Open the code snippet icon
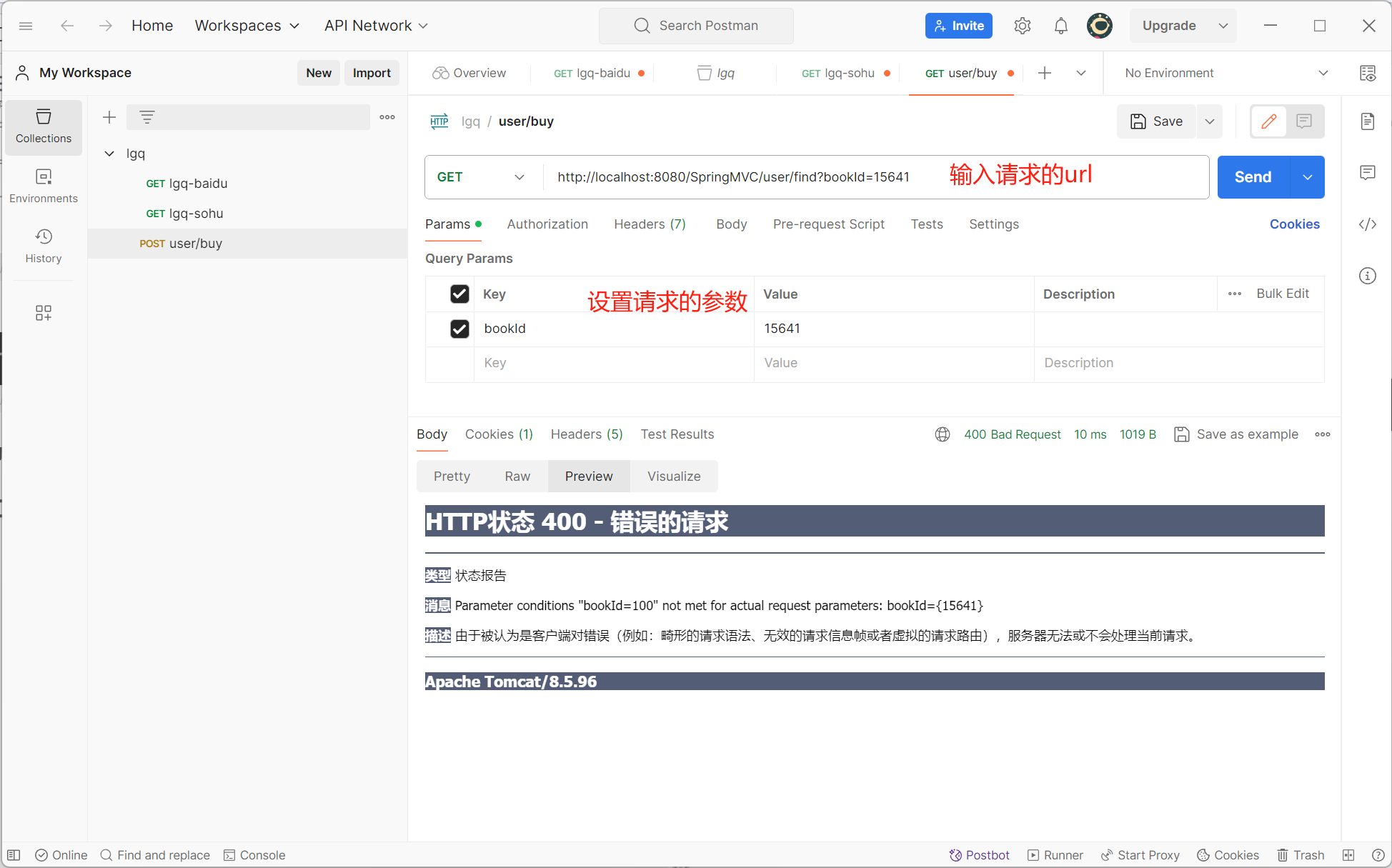 [x=1368, y=224]
